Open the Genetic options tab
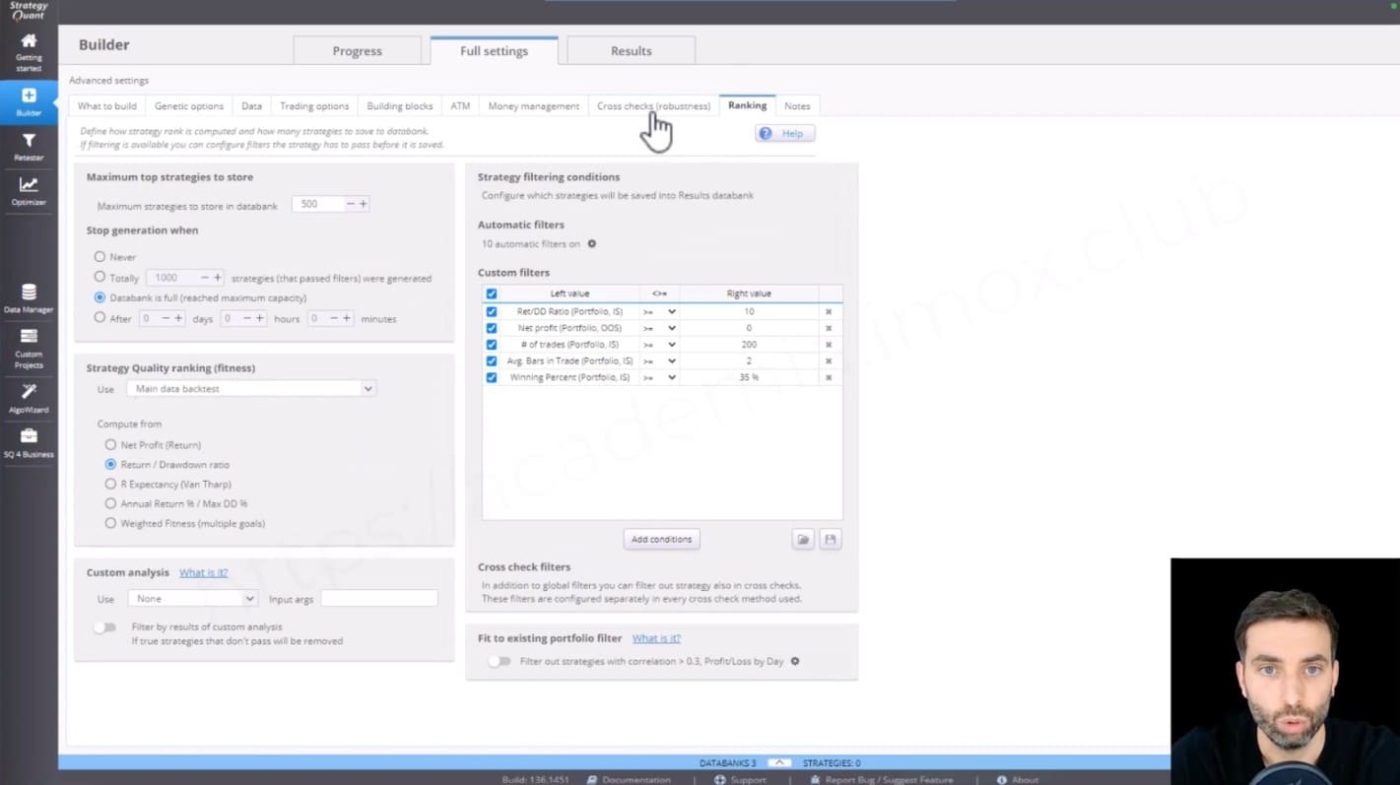The width and height of the screenshot is (1400, 785). (x=189, y=106)
